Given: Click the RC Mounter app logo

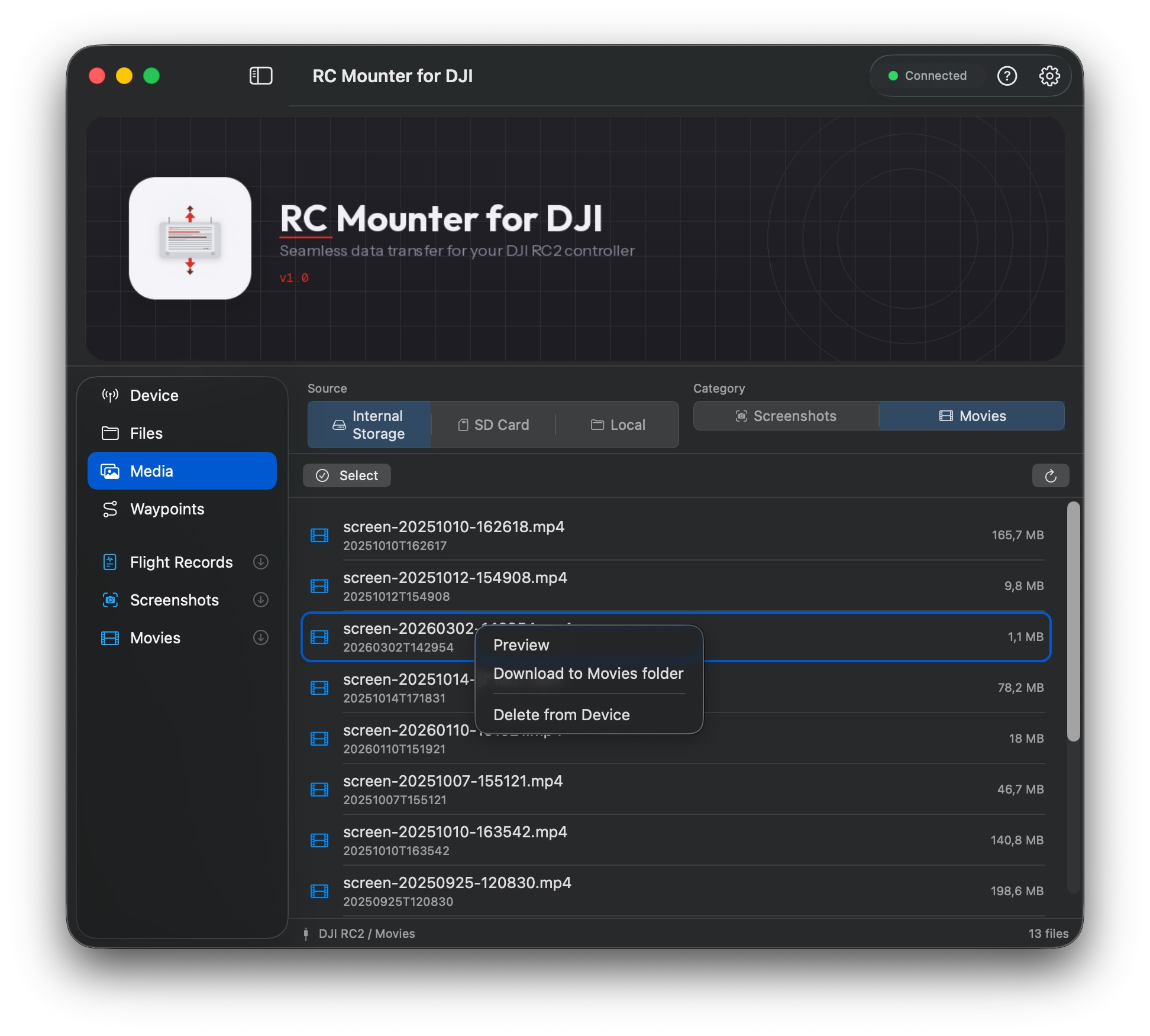Looking at the screenshot, I should click(190, 238).
